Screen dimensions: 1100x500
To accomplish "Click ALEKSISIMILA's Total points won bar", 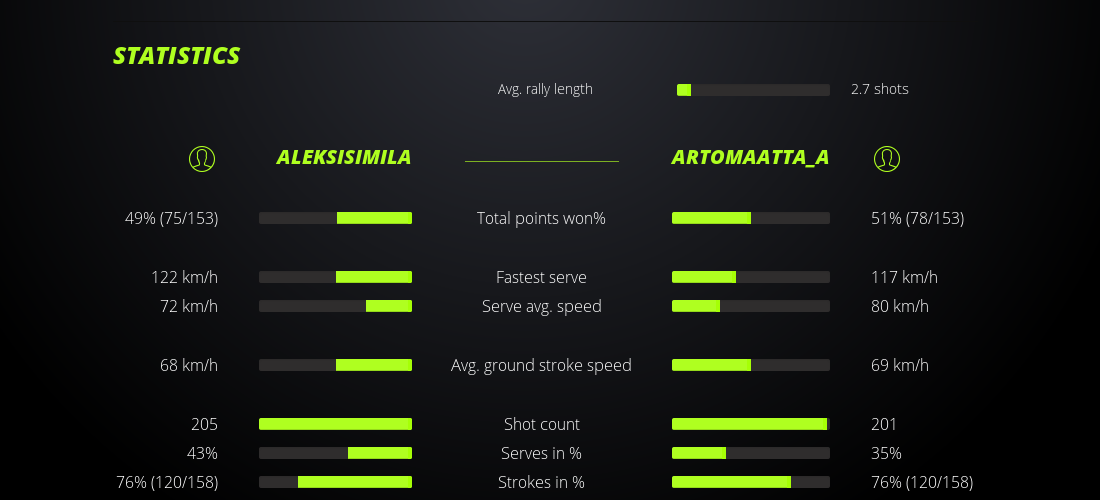I will [335, 218].
